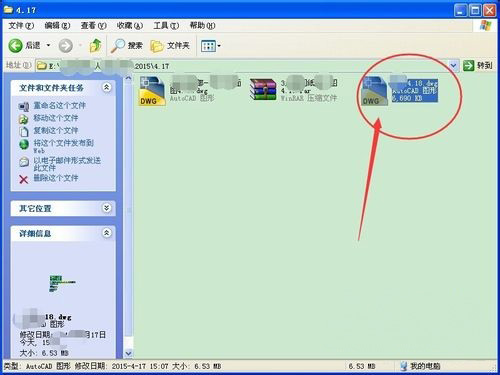Screen dimensions: 500x375
Task: Open the Views dropdown in toolbar
Action: pos(211,46)
